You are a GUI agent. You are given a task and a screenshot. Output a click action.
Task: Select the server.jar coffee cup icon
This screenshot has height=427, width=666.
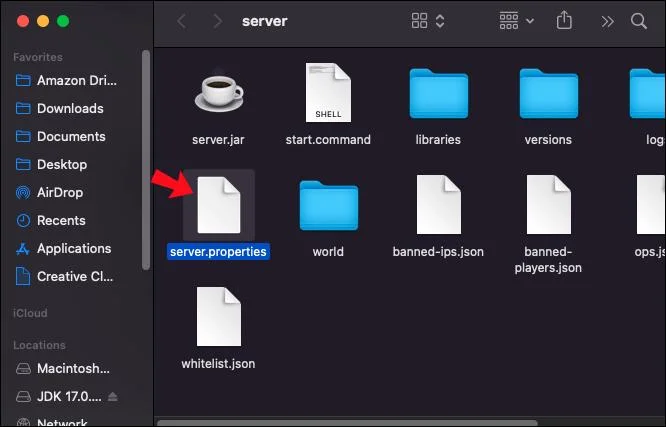[x=219, y=91]
